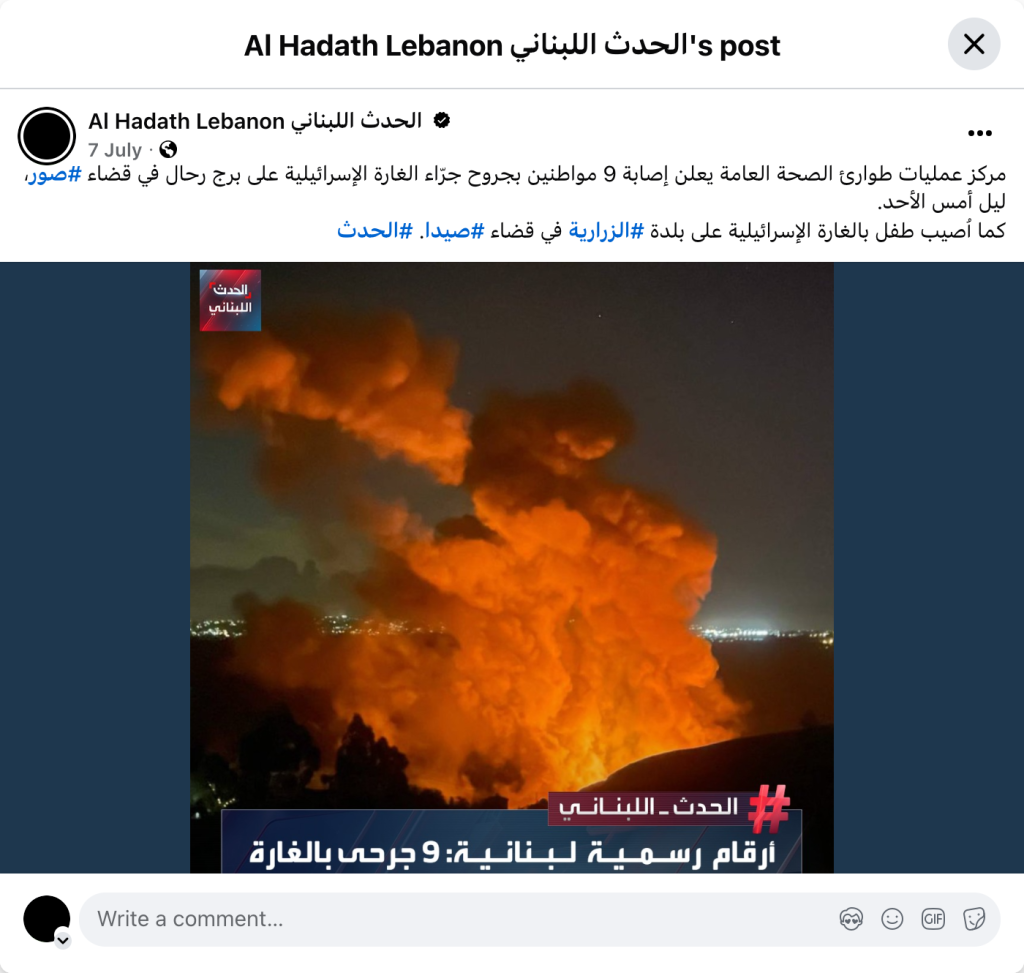The height and width of the screenshot is (973, 1024).
Task: Click the Write a comment field
Action: 457,919
